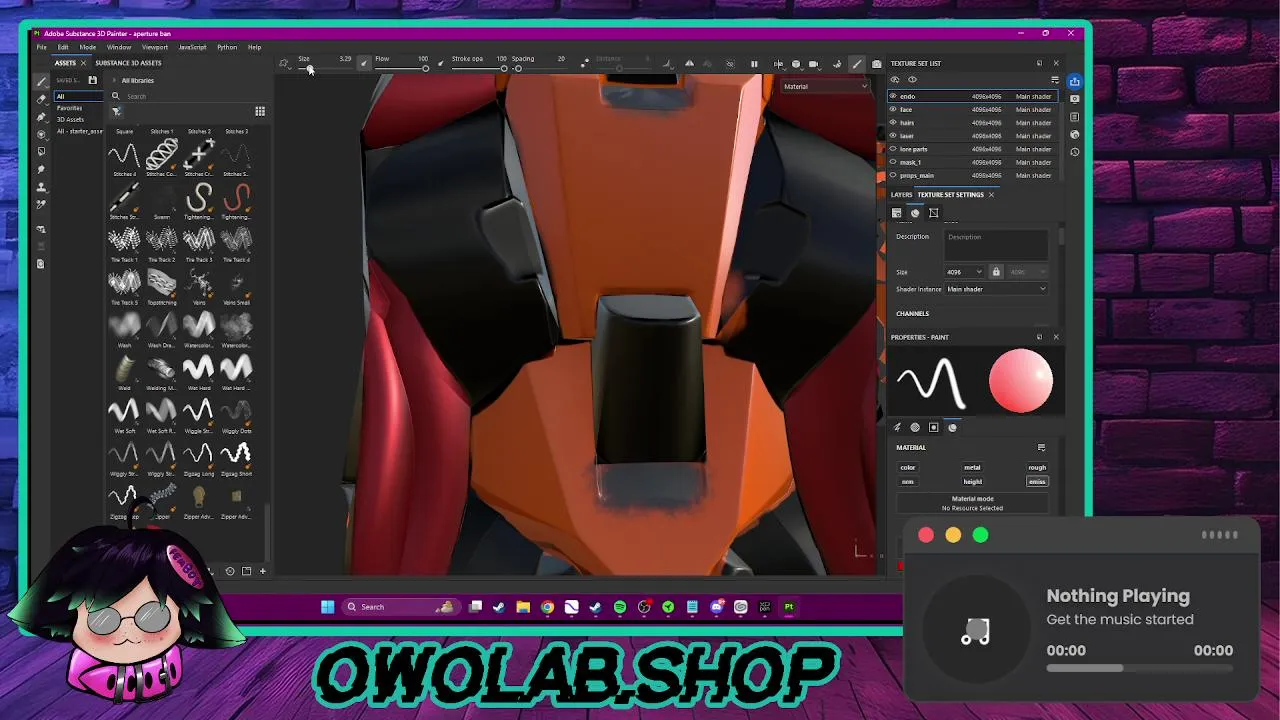This screenshot has width=1280, height=720.
Task: Save the current asset search
Action: [92, 80]
